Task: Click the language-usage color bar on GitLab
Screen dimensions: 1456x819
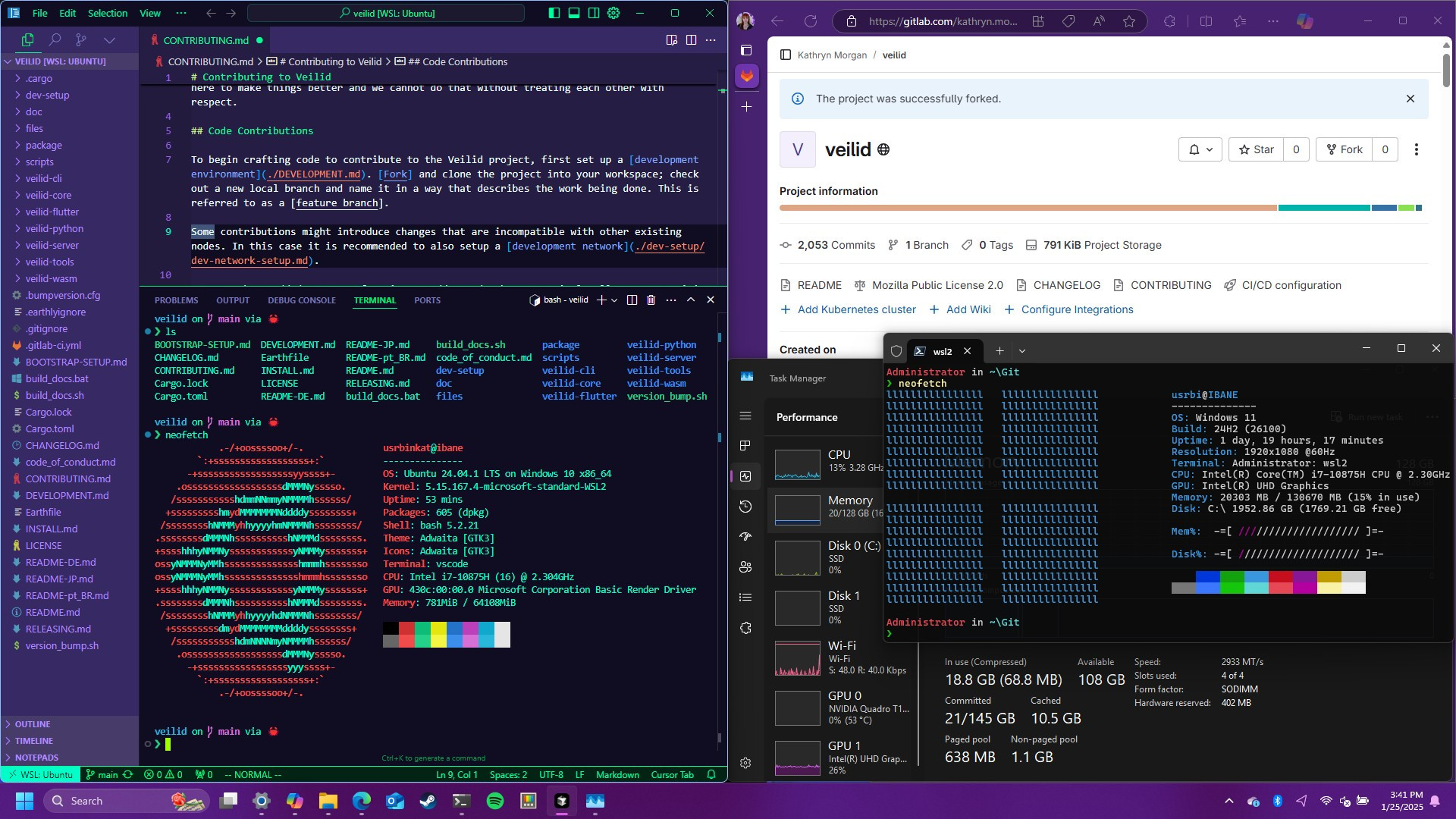Action: tap(1100, 208)
